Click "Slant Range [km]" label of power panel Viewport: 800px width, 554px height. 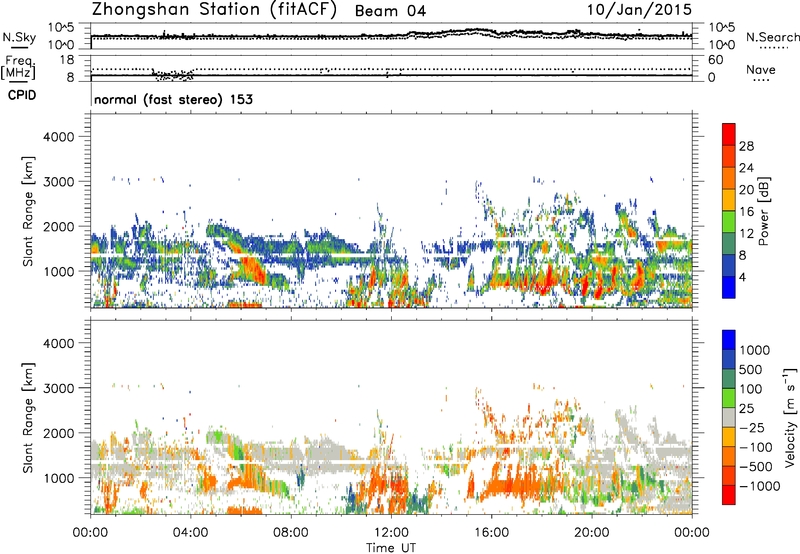[28, 211]
